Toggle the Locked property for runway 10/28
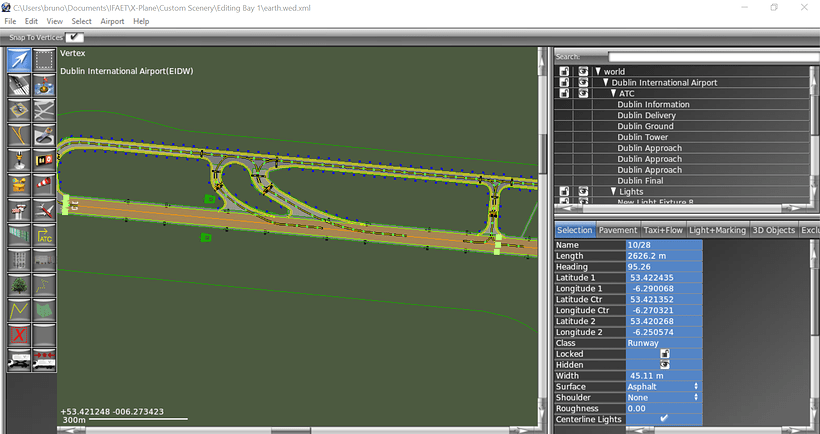Viewport: 820px width, 434px height. (665, 354)
